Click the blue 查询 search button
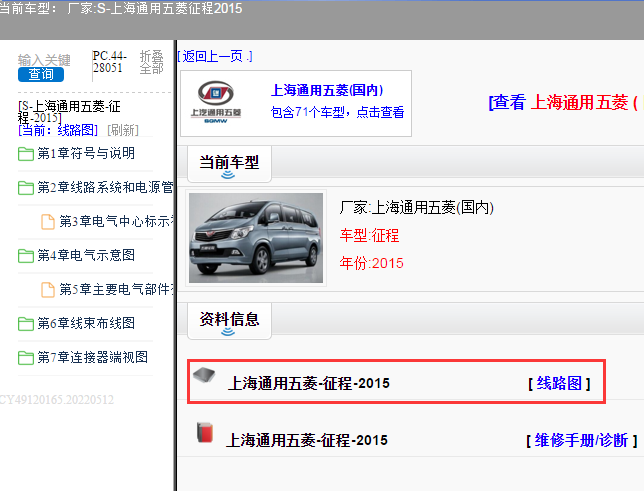Viewport: 644px width, 491px height. [x=41, y=74]
